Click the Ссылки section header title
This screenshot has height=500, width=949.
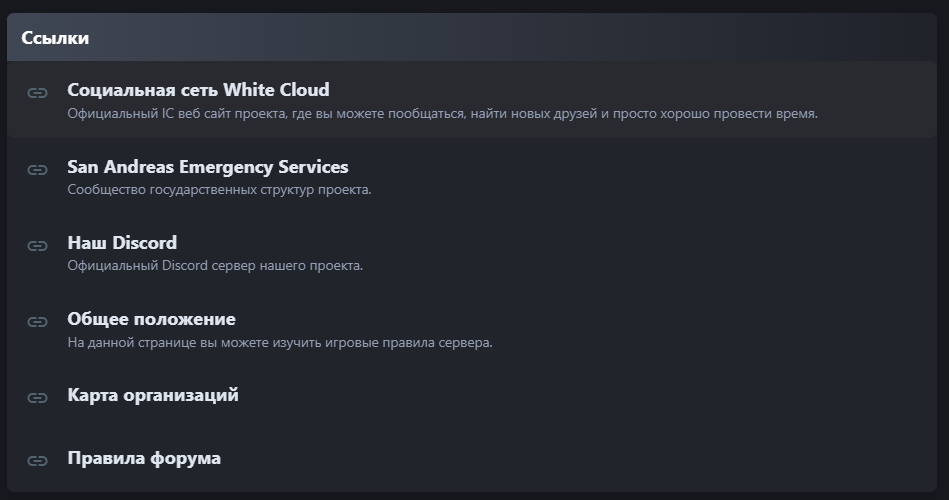click(55, 38)
